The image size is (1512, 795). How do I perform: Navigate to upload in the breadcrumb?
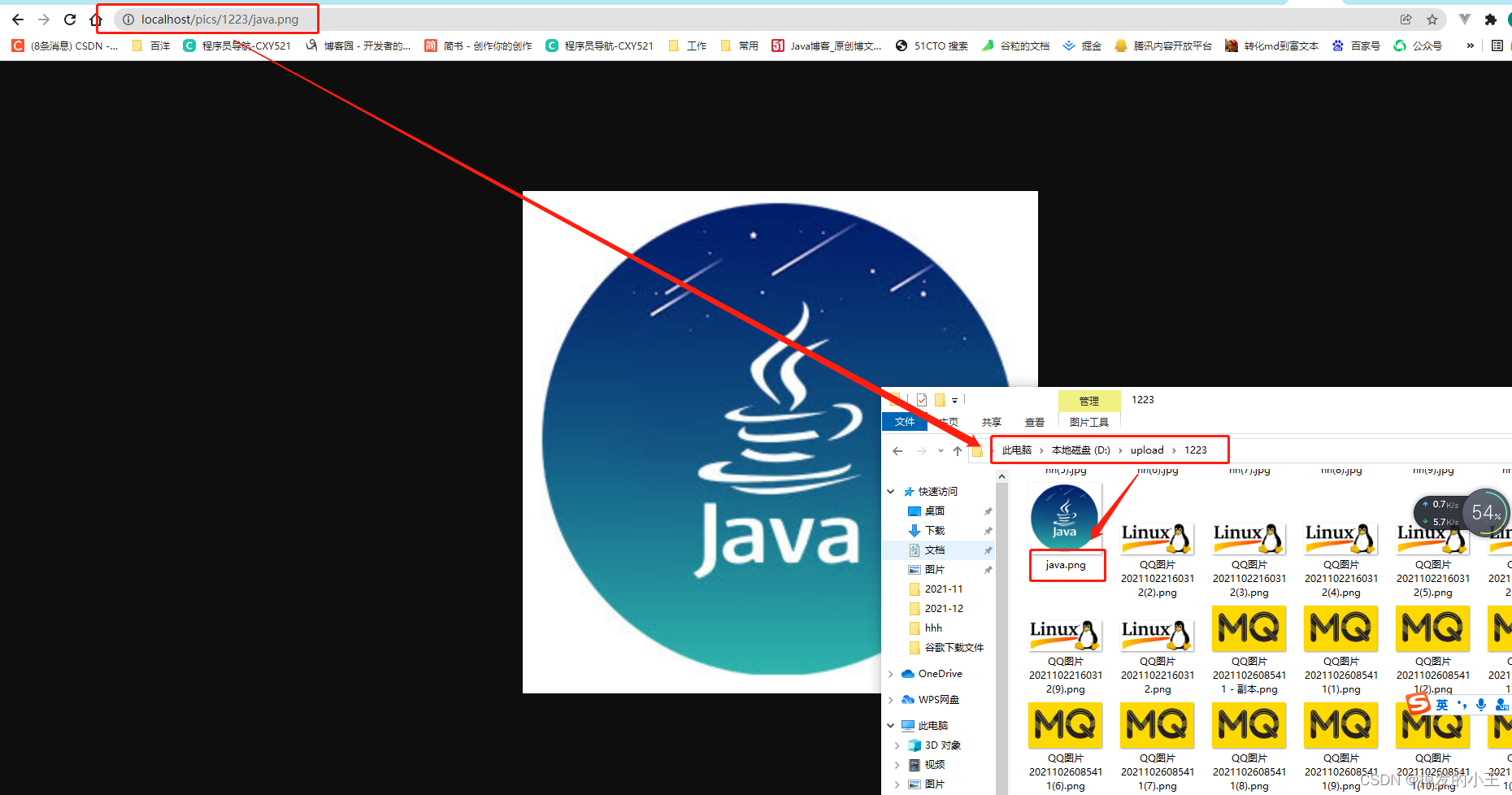tap(1147, 450)
